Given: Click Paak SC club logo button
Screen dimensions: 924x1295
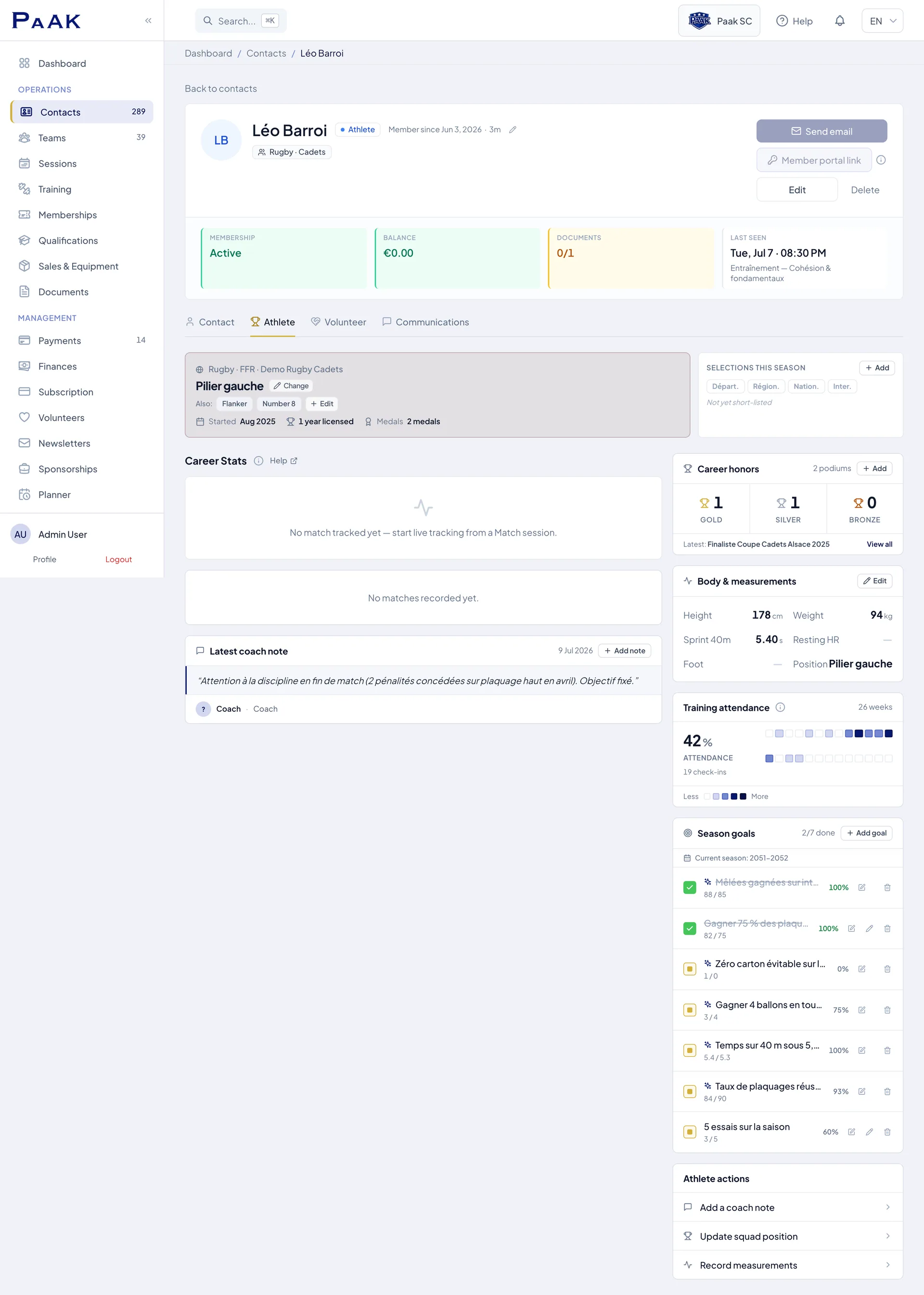Looking at the screenshot, I should point(719,21).
